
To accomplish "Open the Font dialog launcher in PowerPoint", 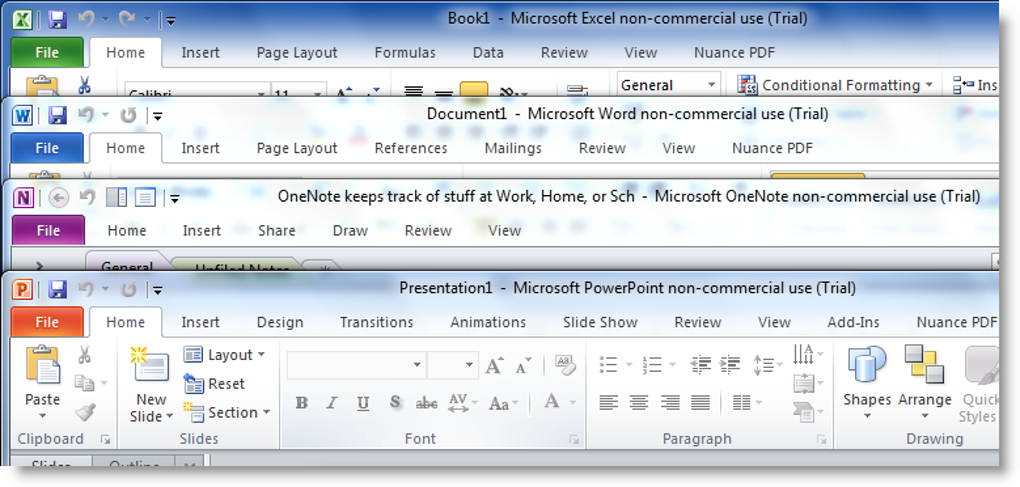I will pos(574,440).
